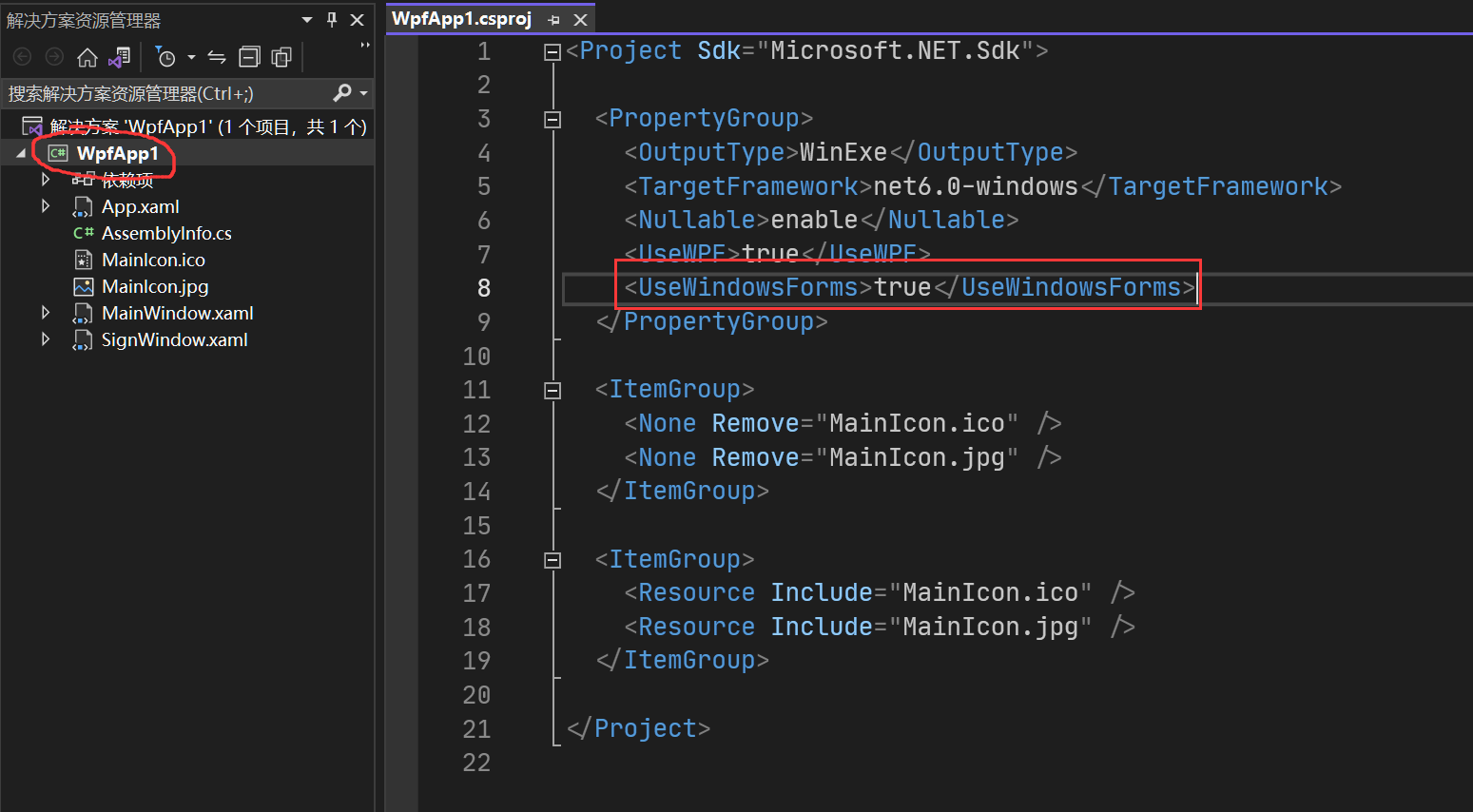Screen dimensions: 1473x812
Task: Click the Solution Explorer forward arrow icon
Action: pos(55,57)
